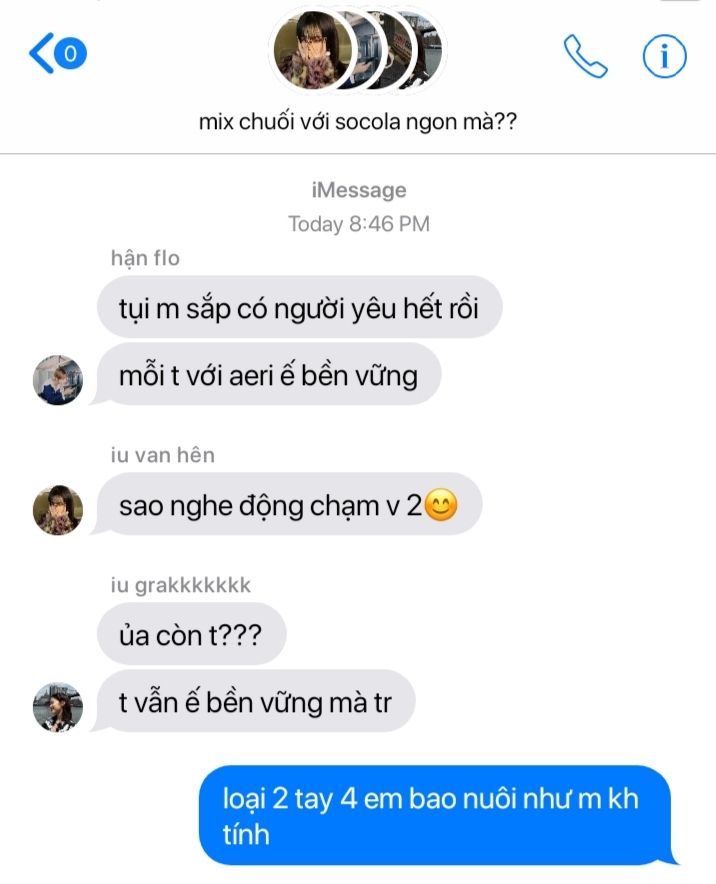The height and width of the screenshot is (884, 716).
Task: Tap the smiling emoji in the message
Action: coord(441,505)
